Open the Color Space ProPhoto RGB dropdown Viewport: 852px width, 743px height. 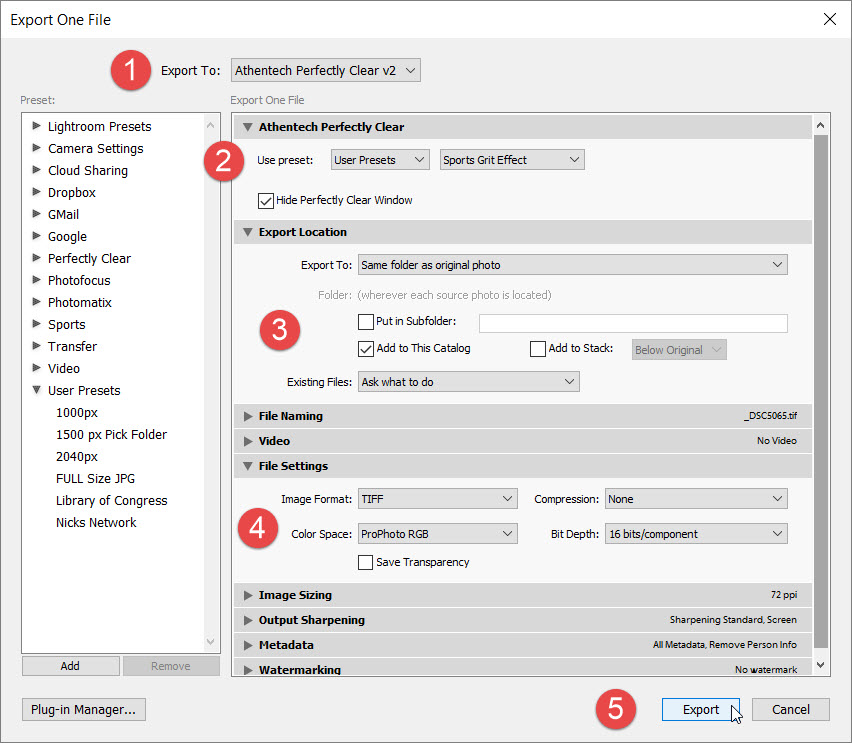(x=437, y=534)
